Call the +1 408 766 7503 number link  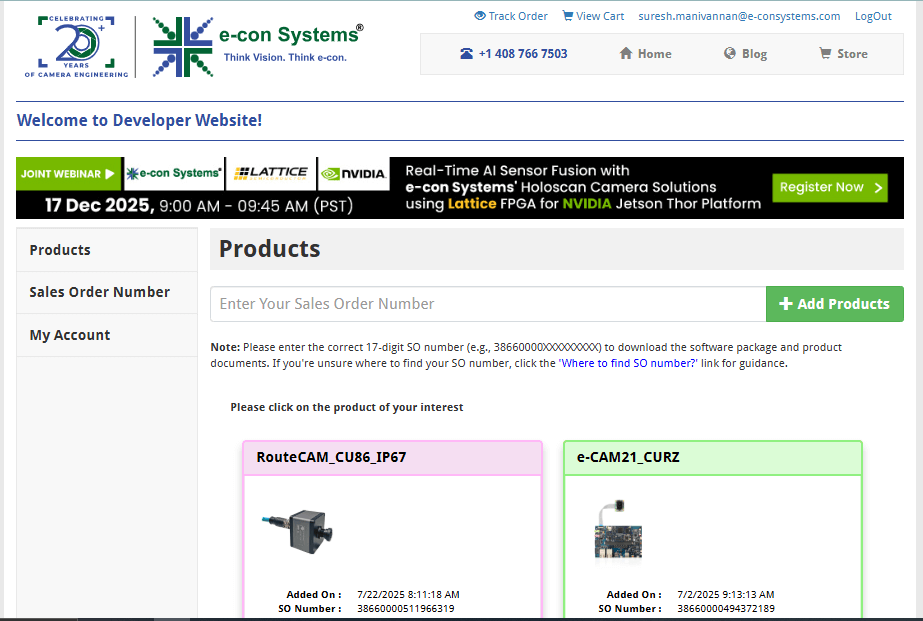pos(514,54)
